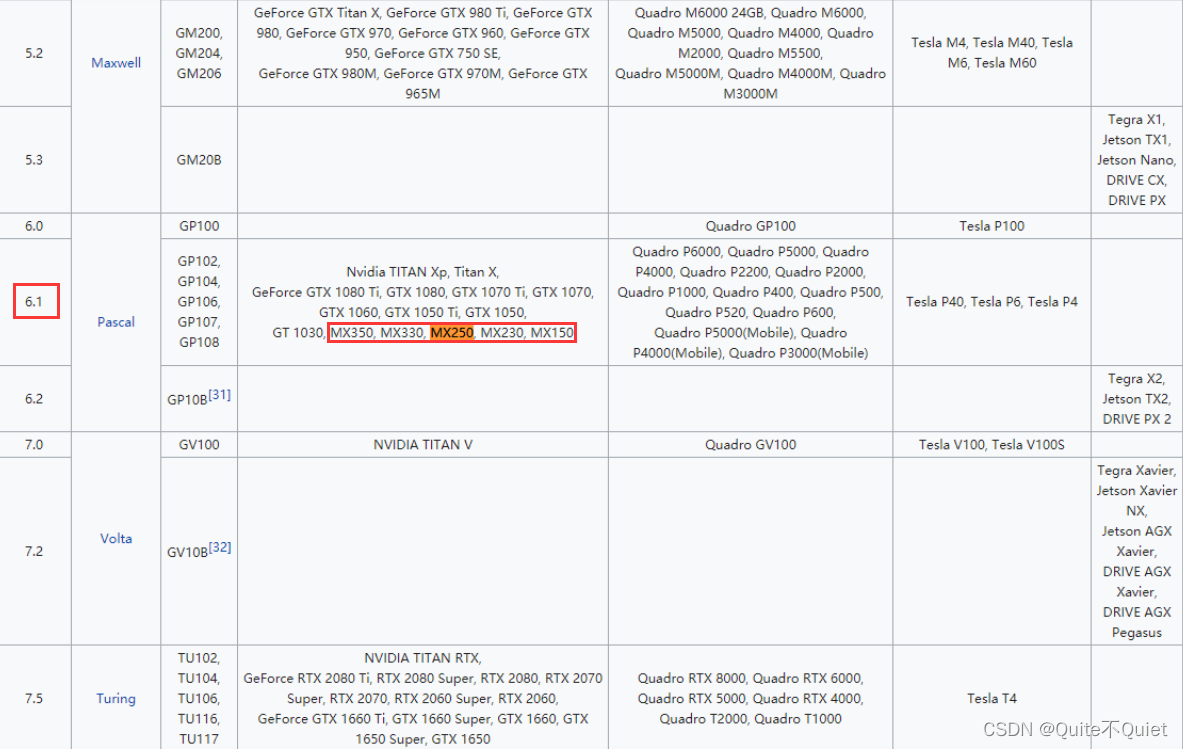Image resolution: width=1183 pixels, height=749 pixels.
Task: Open the Pascal architecture link
Action: tap(115, 322)
